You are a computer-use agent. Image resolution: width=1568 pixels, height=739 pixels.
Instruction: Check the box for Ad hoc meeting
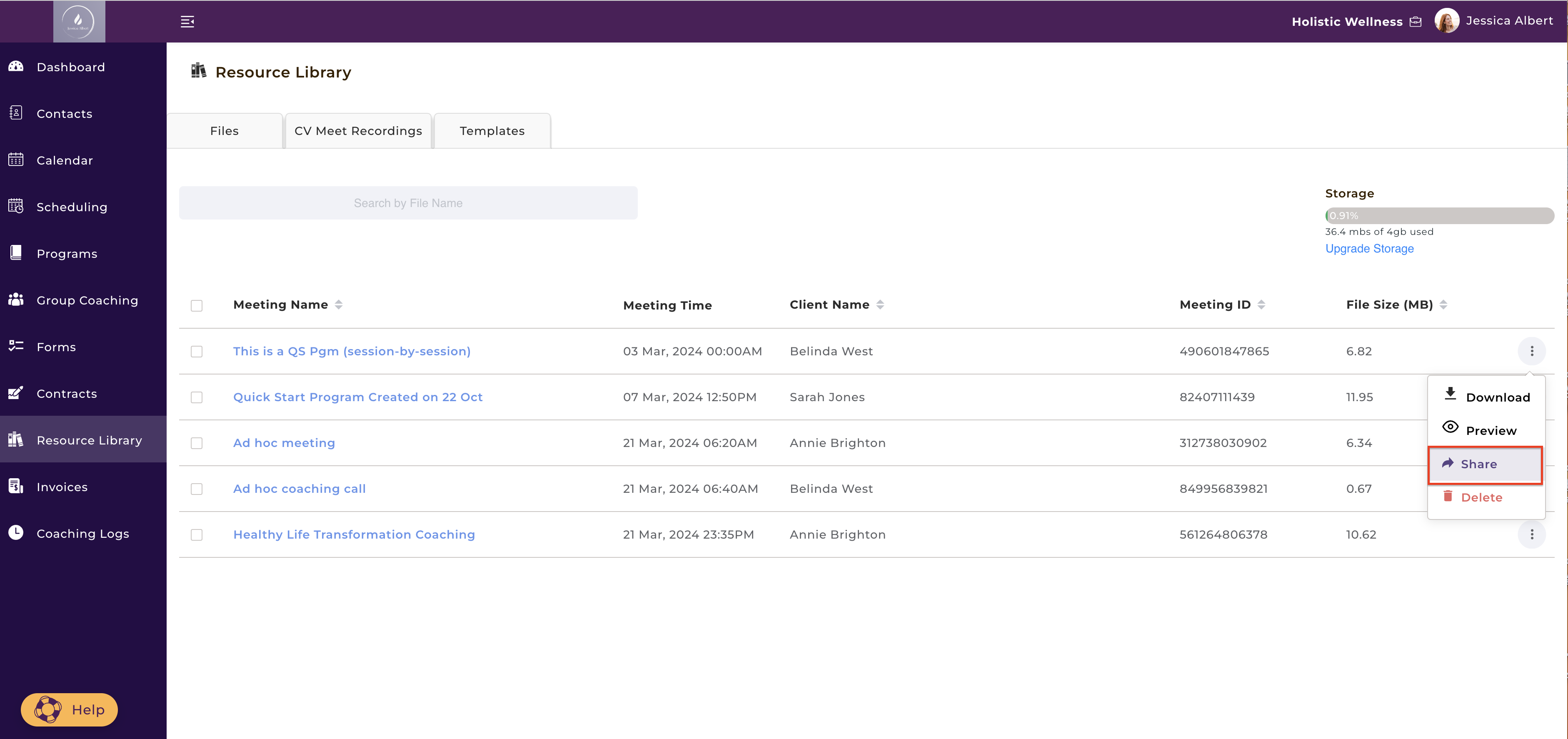197,443
